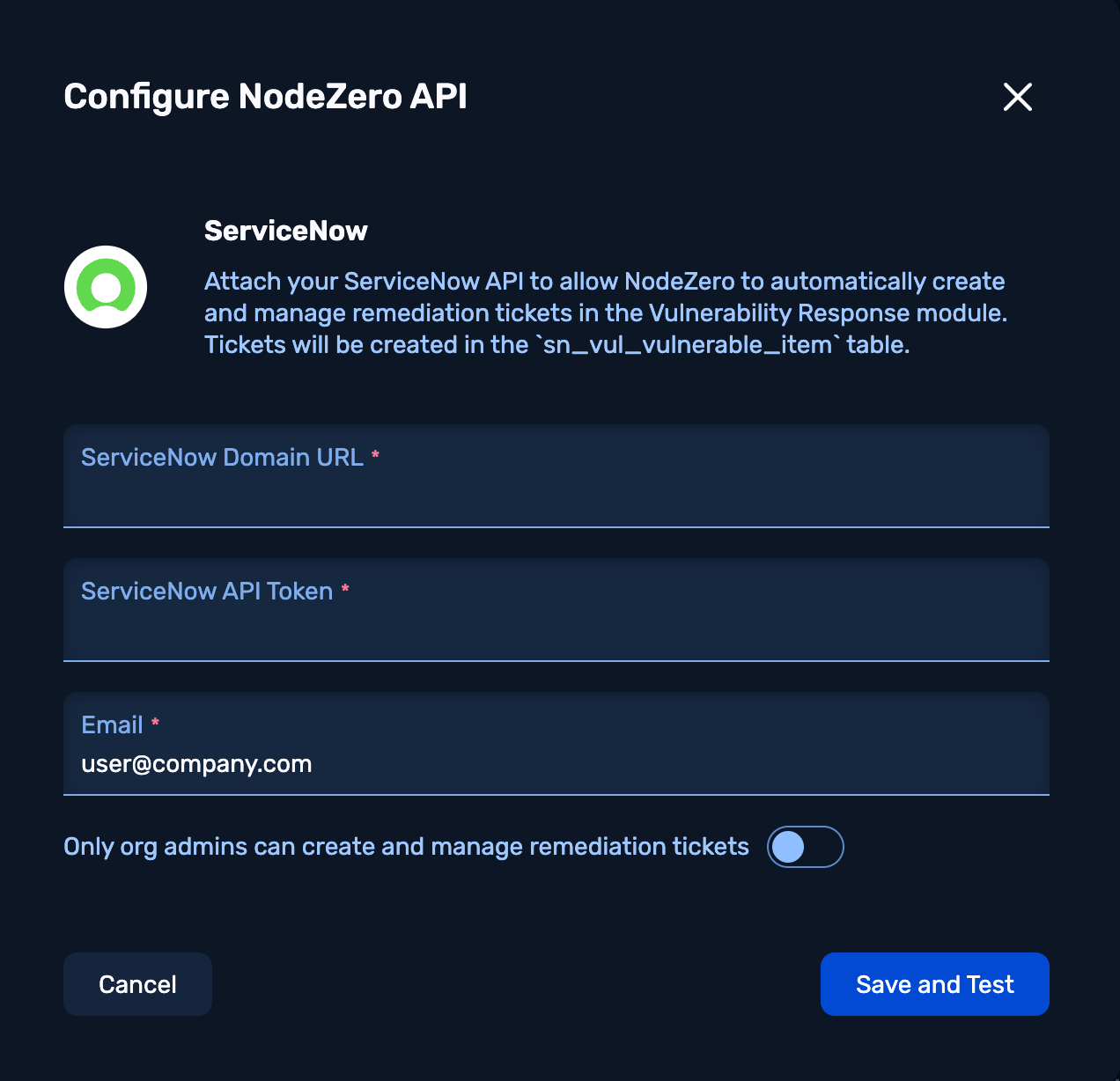The image size is (1120, 1081).
Task: Click the sn_vul_vulnerable_item table name text
Action: coord(687,345)
